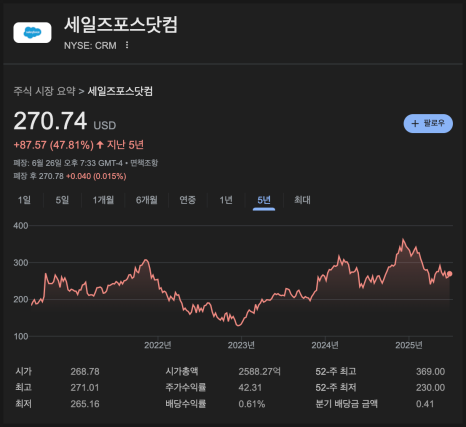The height and width of the screenshot is (427, 466).
Task: Click the 시가총액 value 2588.27억
Action: [259, 372]
